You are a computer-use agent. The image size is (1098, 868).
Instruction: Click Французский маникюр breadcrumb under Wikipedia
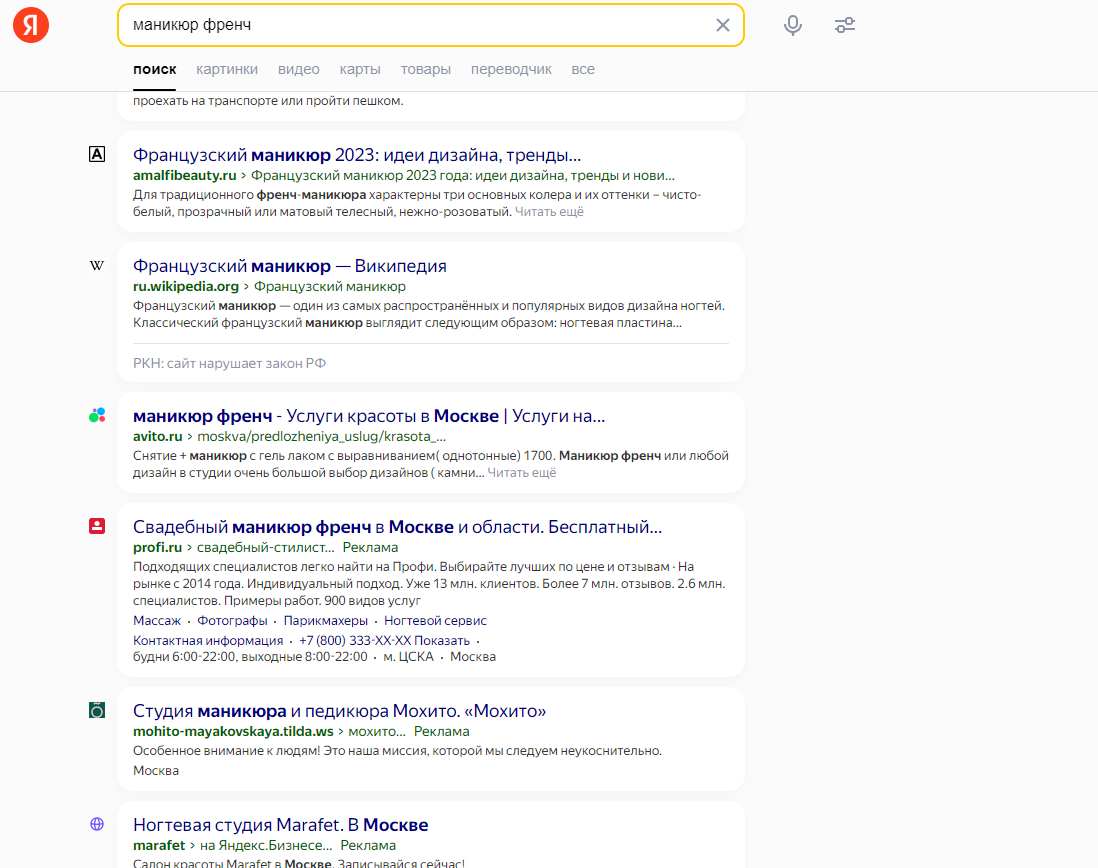[x=330, y=286]
